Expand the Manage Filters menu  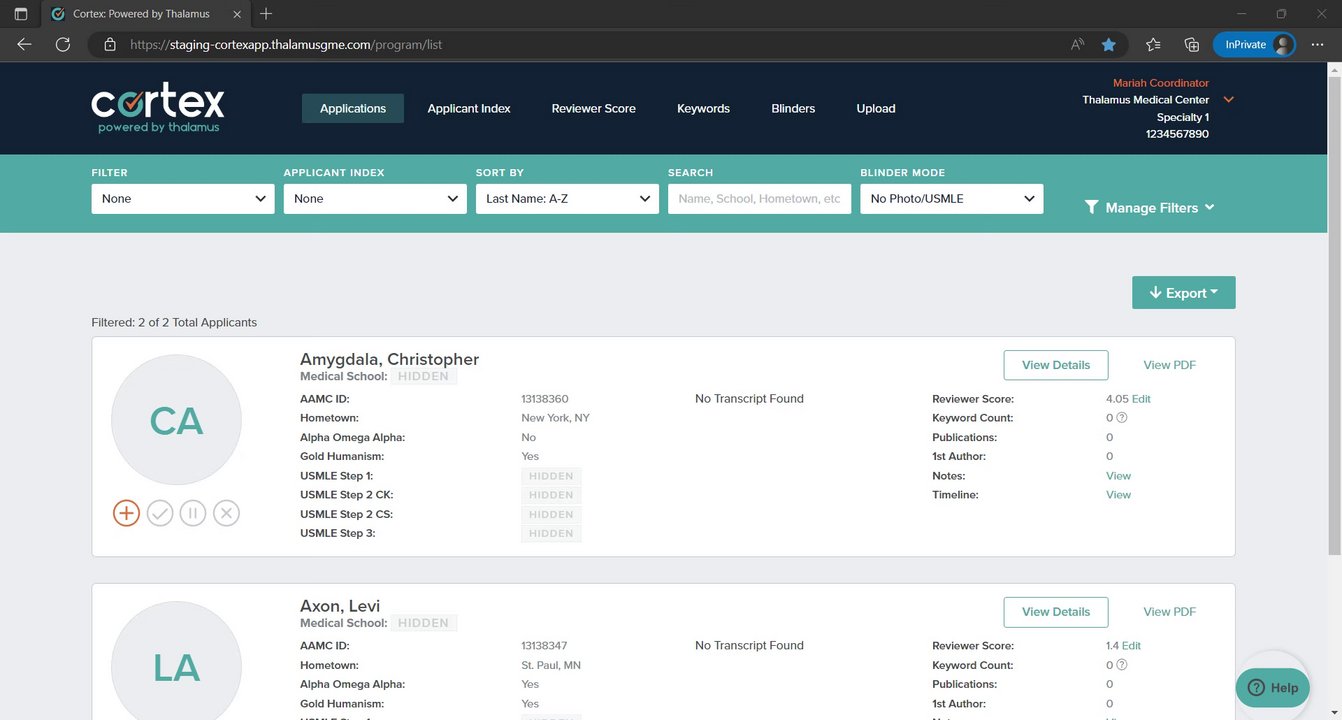1150,207
